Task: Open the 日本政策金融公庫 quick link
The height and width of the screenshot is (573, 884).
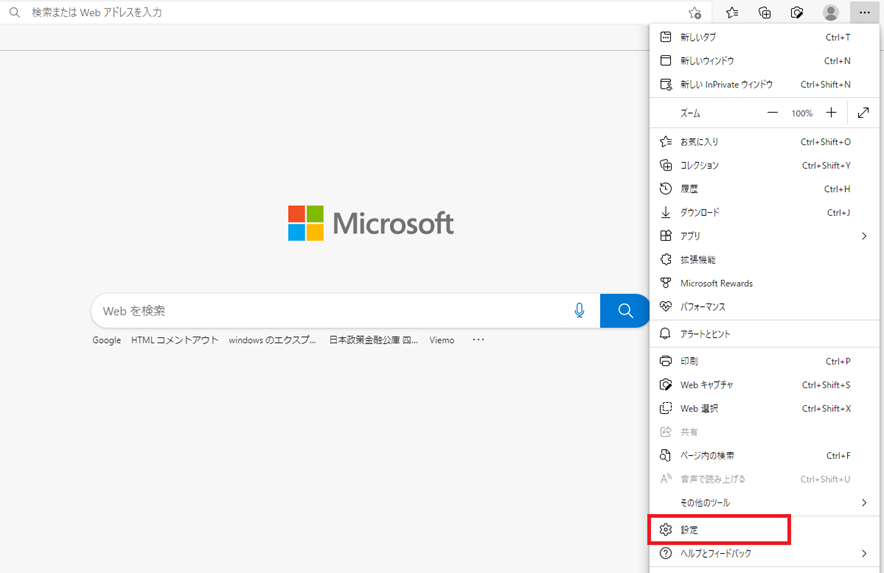Action: pos(373,340)
